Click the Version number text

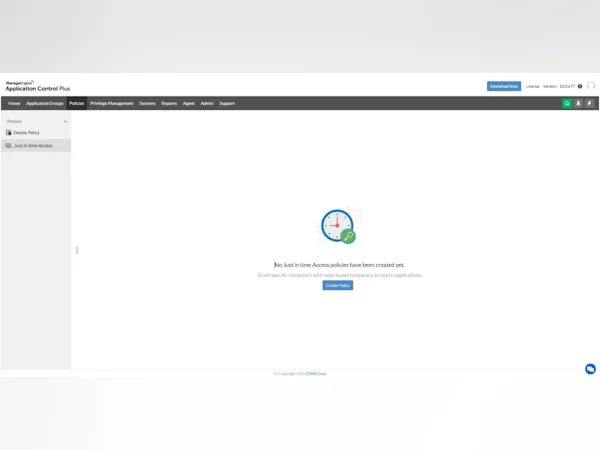coord(559,86)
